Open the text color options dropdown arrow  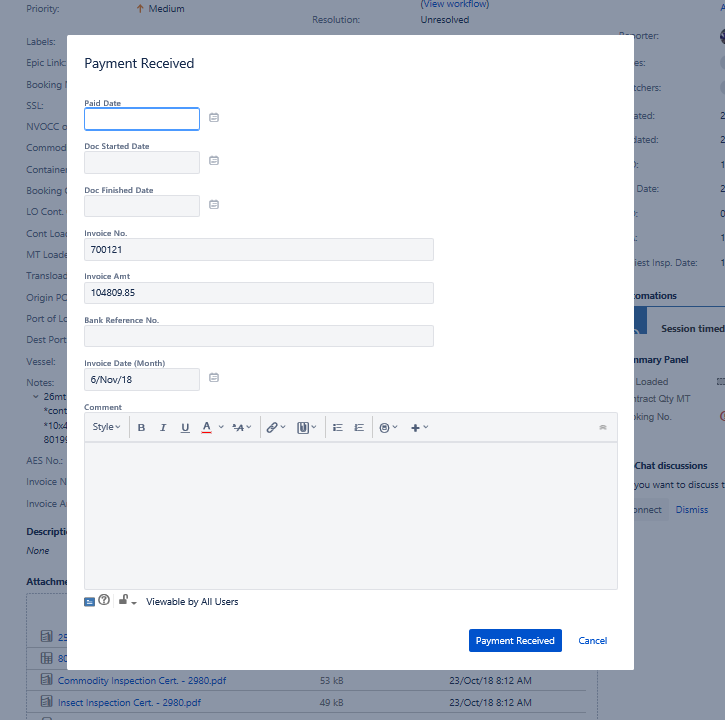pyautogui.click(x=221, y=427)
